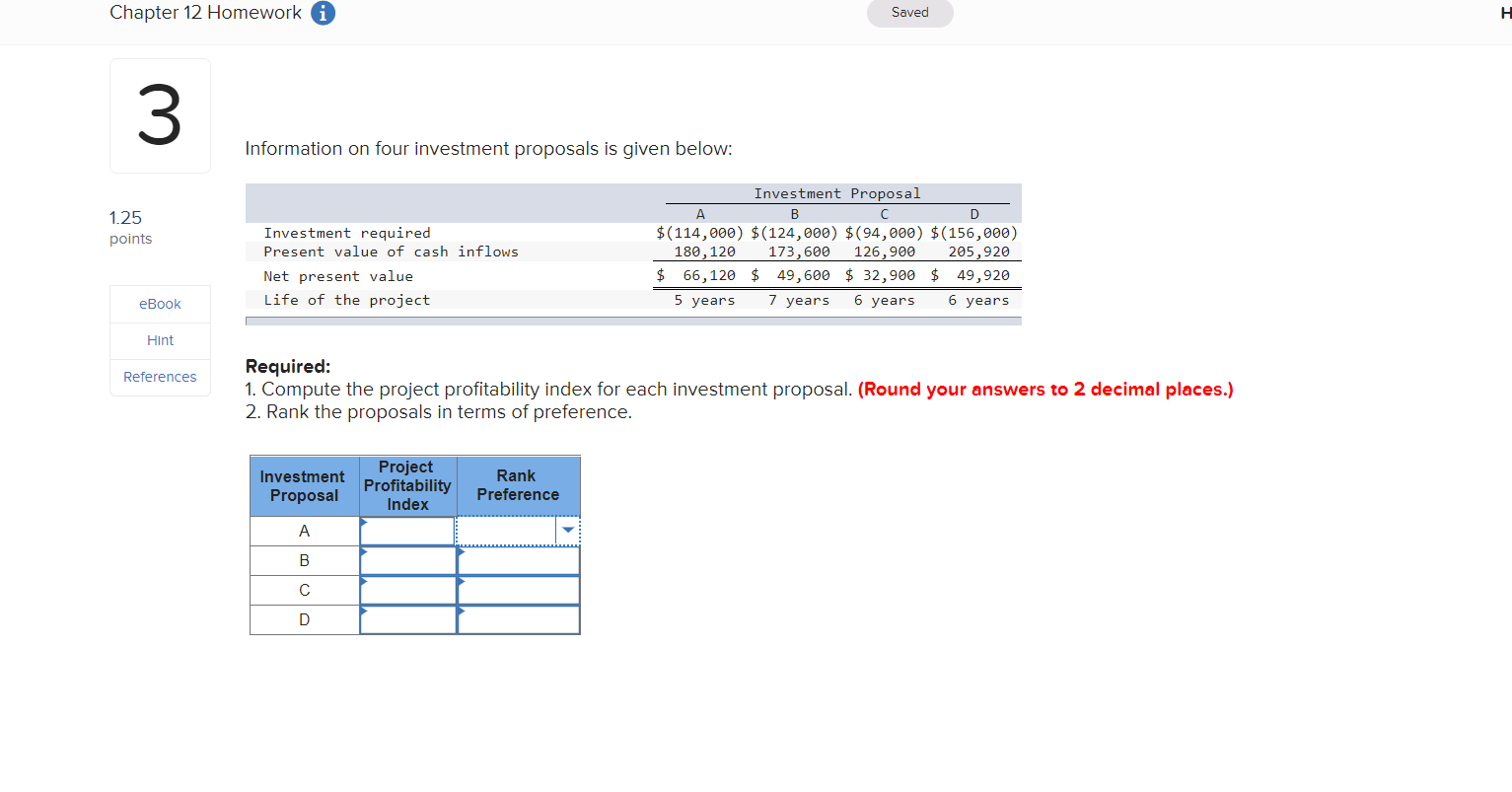
Task: Click proposal A row label in answer table
Action: coord(304,531)
